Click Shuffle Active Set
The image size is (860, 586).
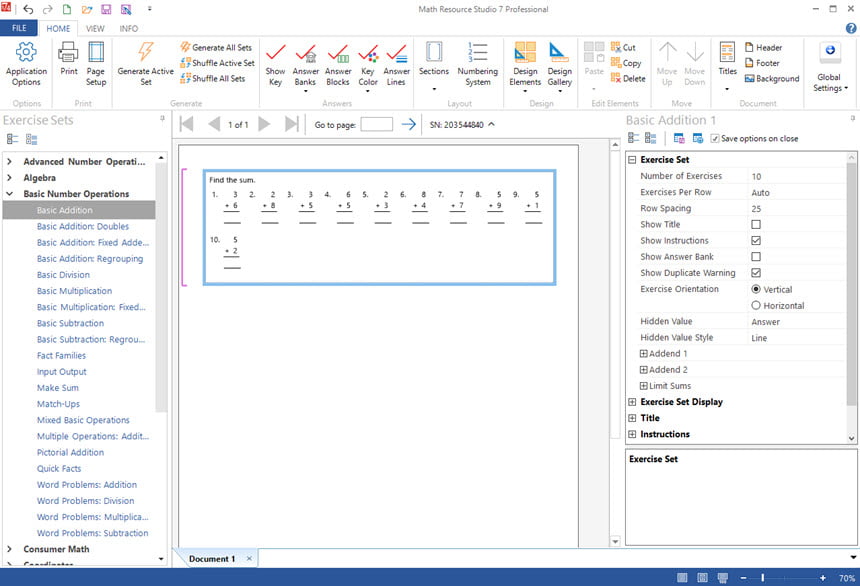tap(218, 63)
